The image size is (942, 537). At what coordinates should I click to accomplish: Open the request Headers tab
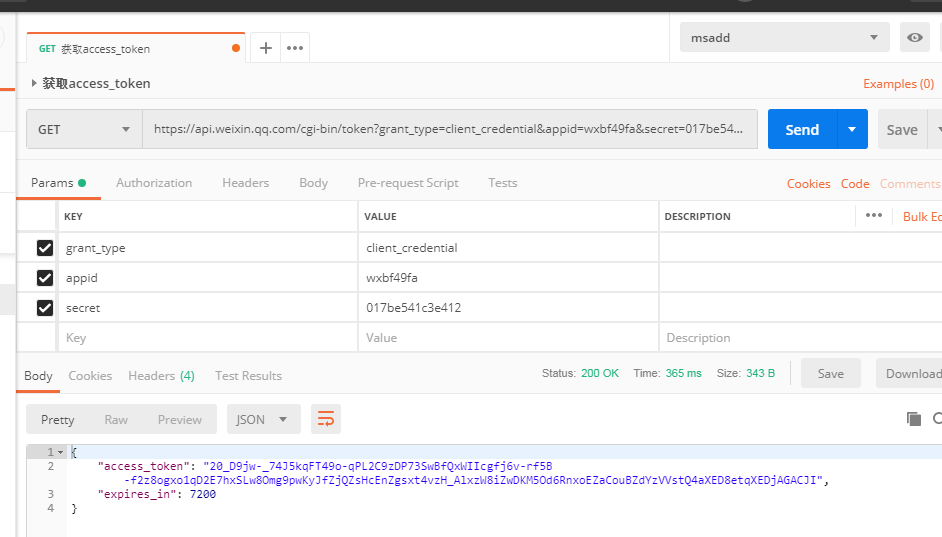(246, 183)
